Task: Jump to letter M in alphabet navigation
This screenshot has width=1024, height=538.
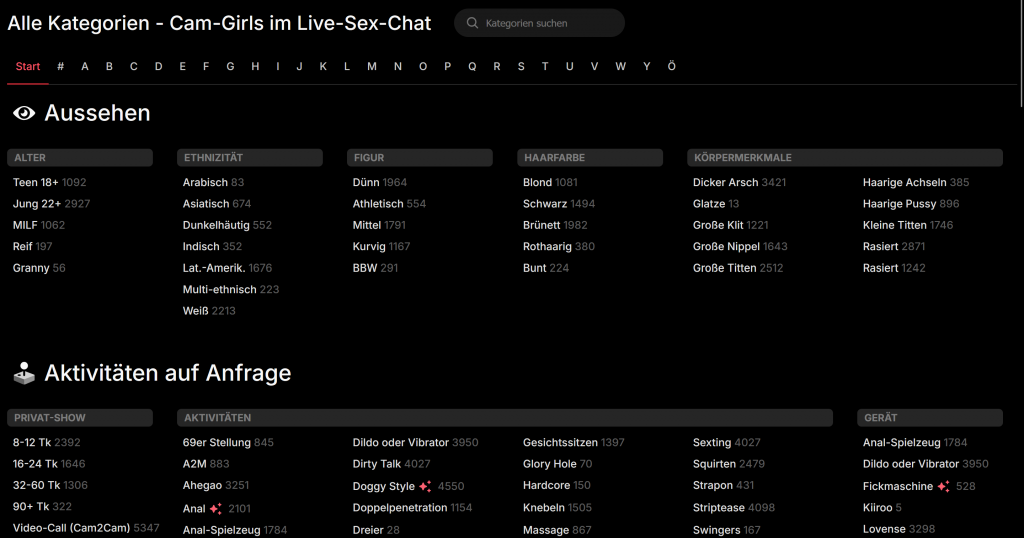Action: pyautogui.click(x=372, y=66)
